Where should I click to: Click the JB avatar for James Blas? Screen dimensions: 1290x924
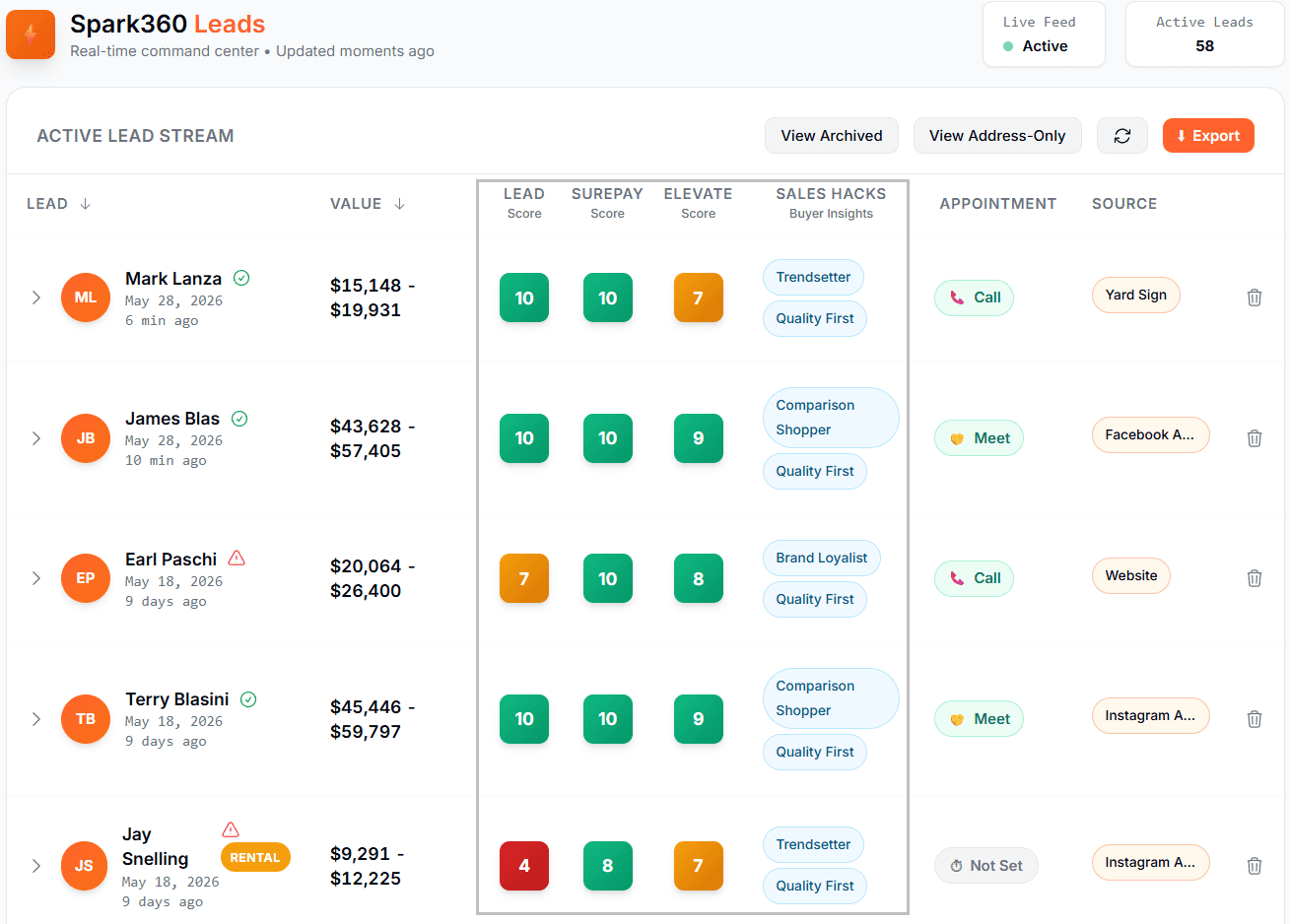point(86,438)
